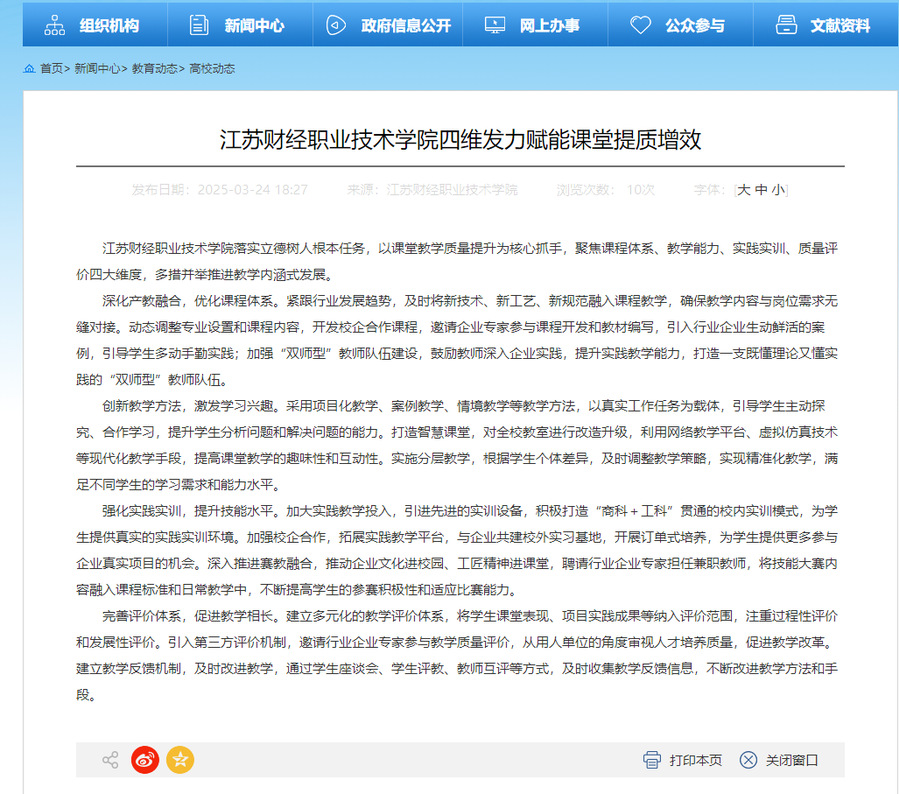This screenshot has height=794, width=899.
Task: Set font size to 大 (large)
Action: tap(744, 190)
